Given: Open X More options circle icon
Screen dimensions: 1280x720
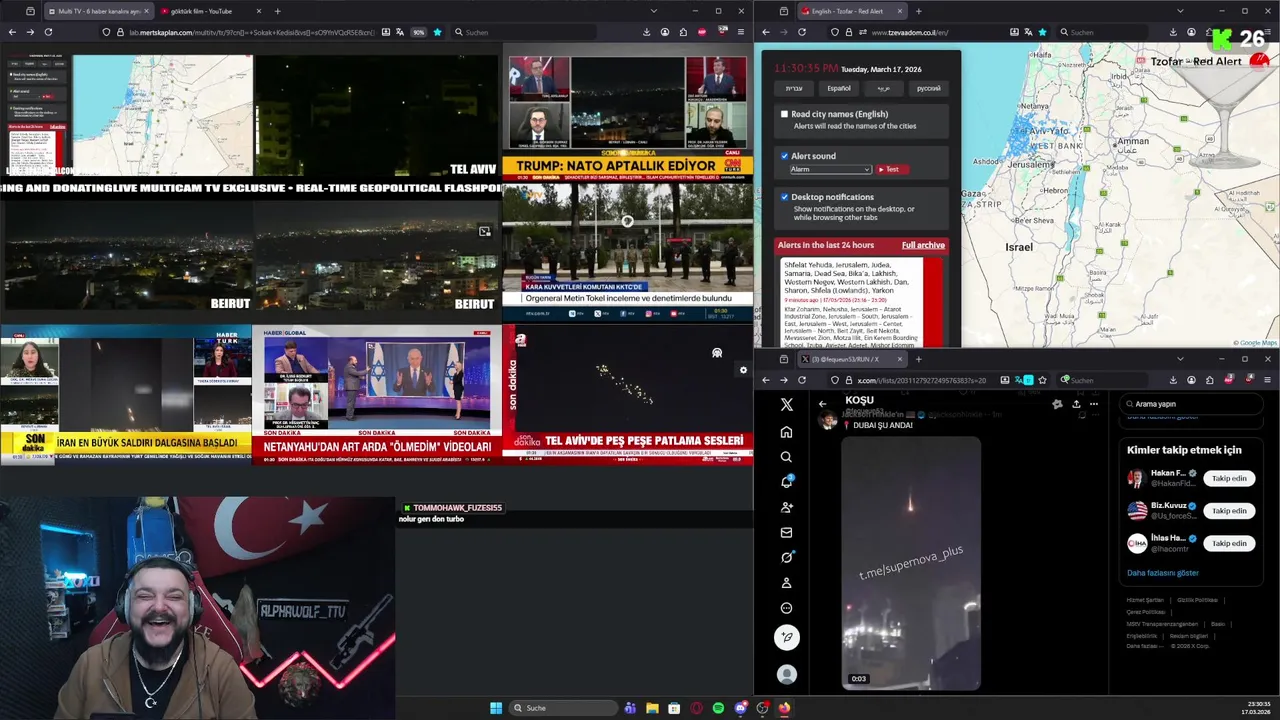Looking at the screenshot, I should tap(786, 608).
